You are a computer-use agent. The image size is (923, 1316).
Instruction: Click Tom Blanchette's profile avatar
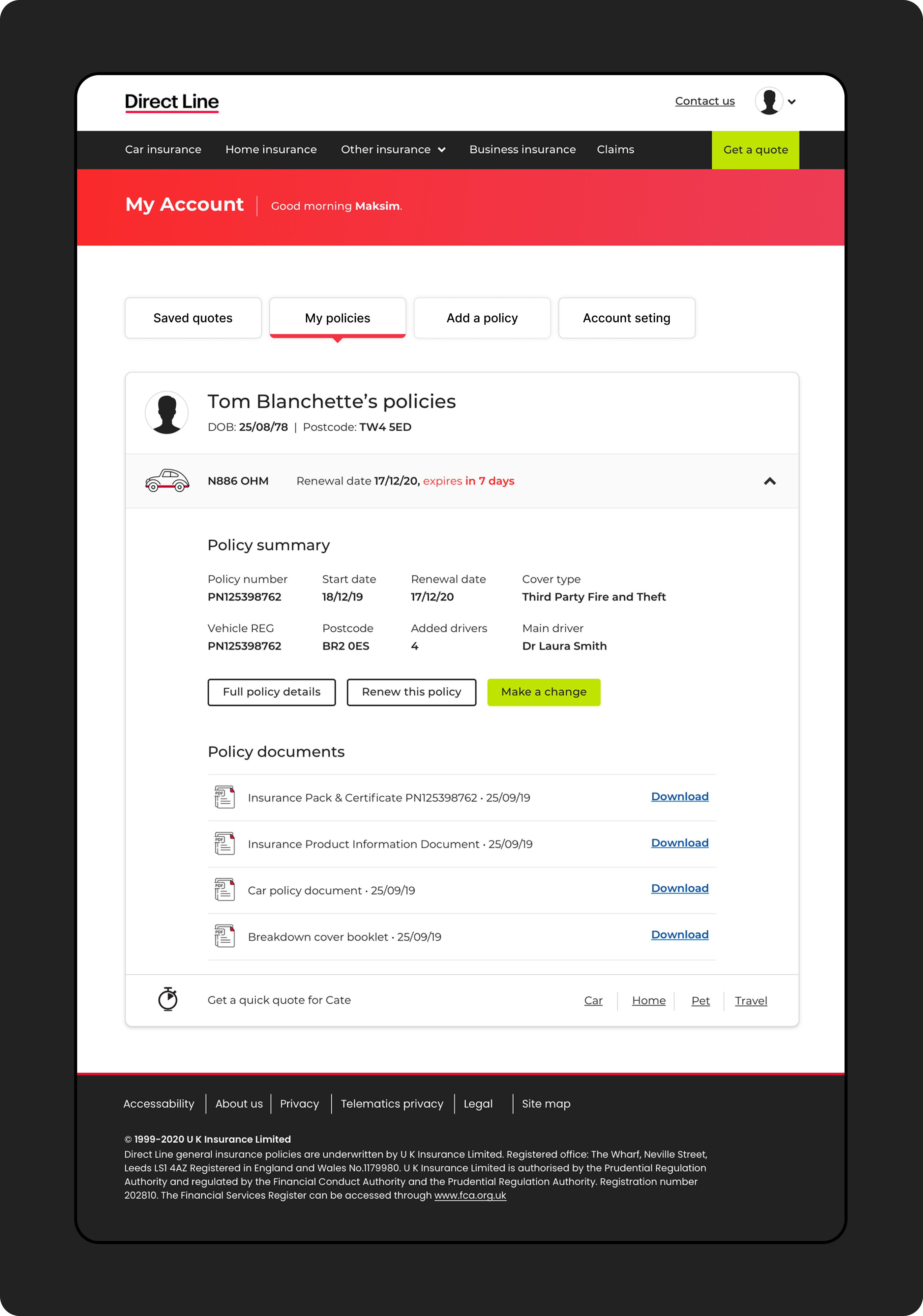[167, 413]
